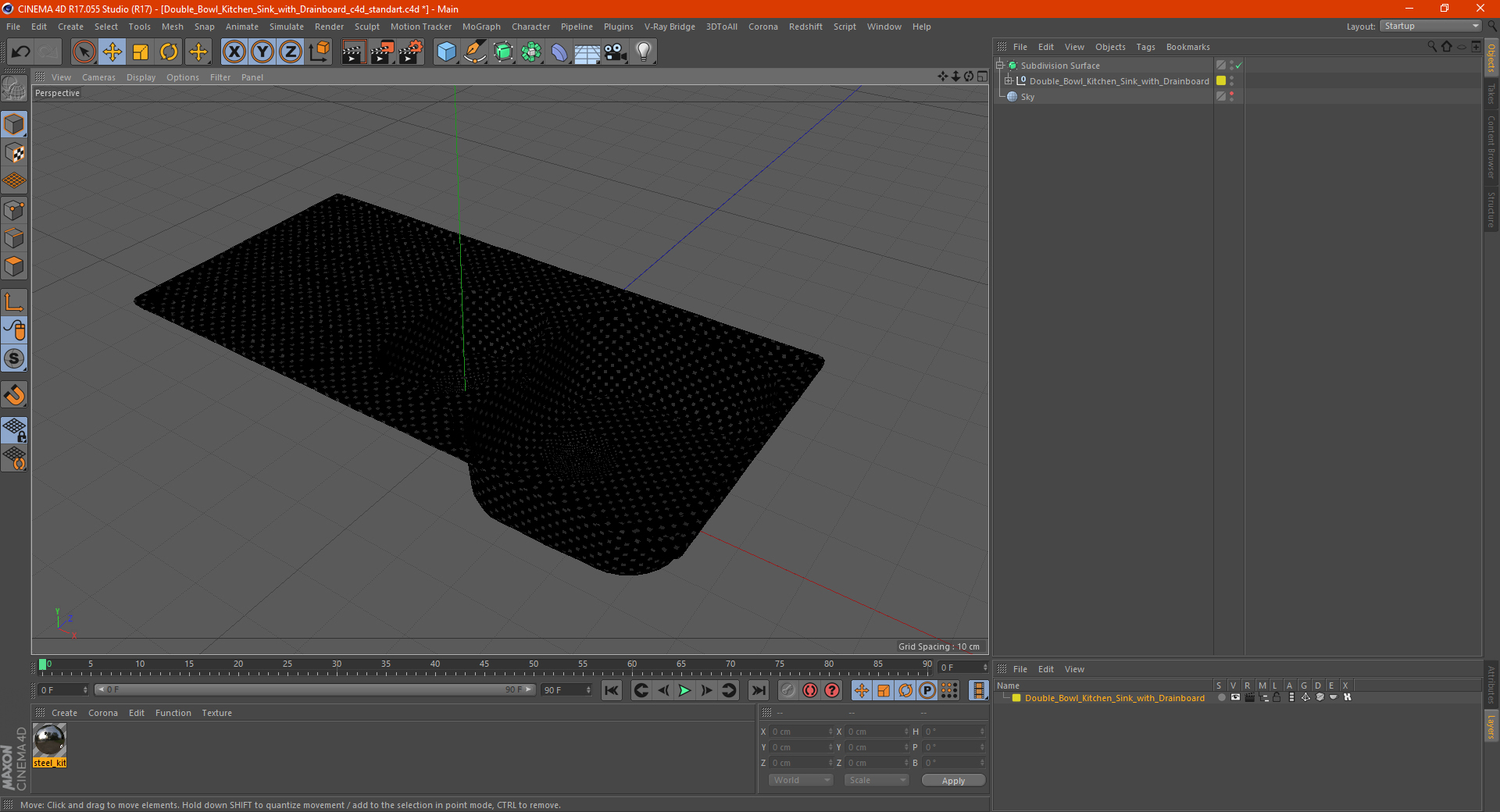
Task: Activate the Scale tool in top toolbar
Action: [x=141, y=52]
